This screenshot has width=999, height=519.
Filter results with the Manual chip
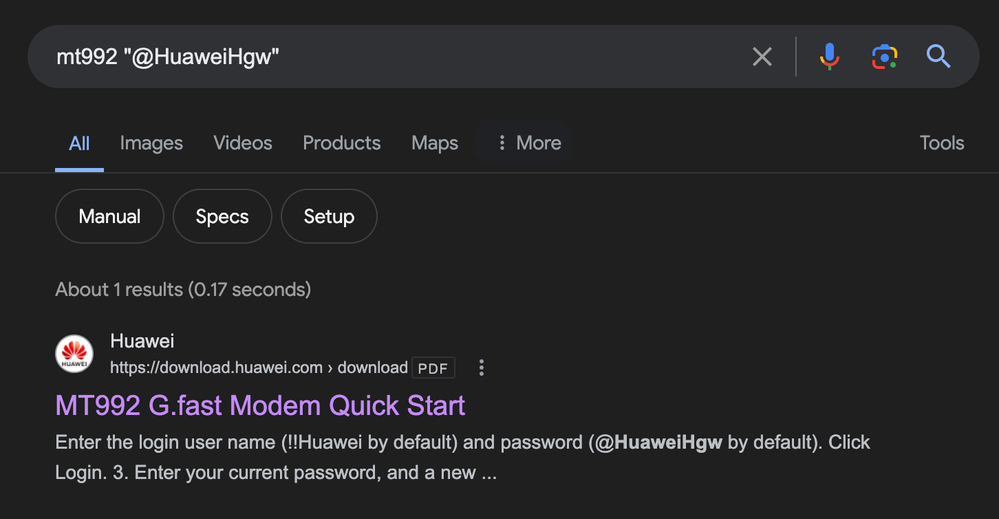(109, 216)
